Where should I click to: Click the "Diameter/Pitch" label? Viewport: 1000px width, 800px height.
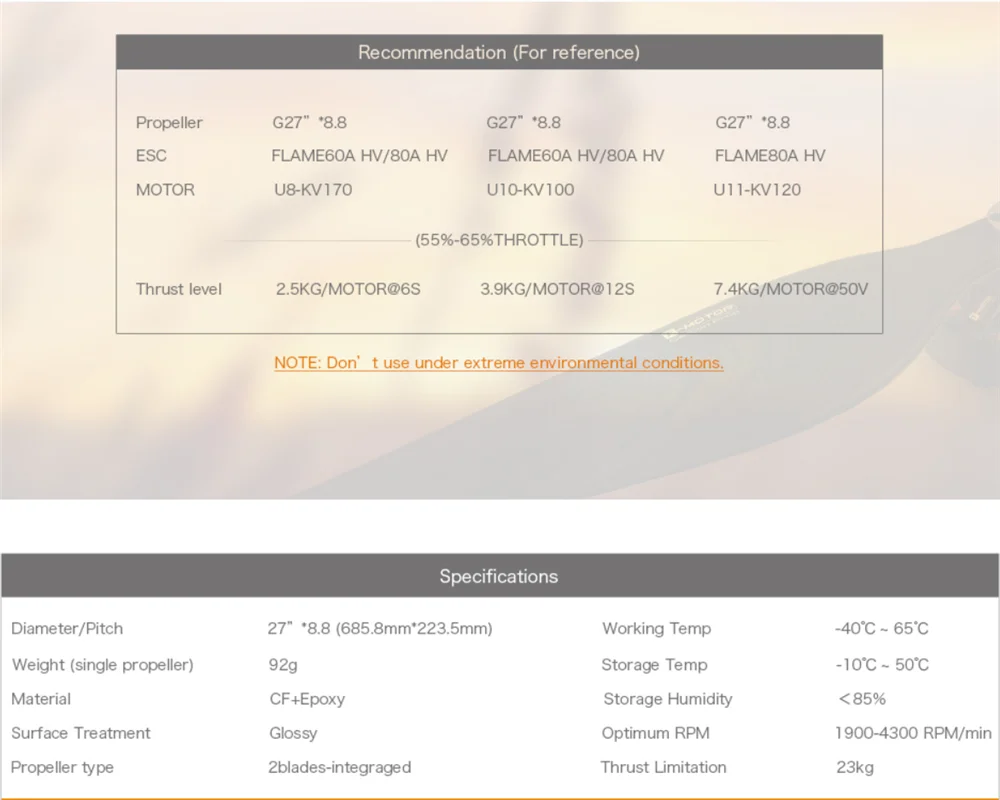[67, 628]
